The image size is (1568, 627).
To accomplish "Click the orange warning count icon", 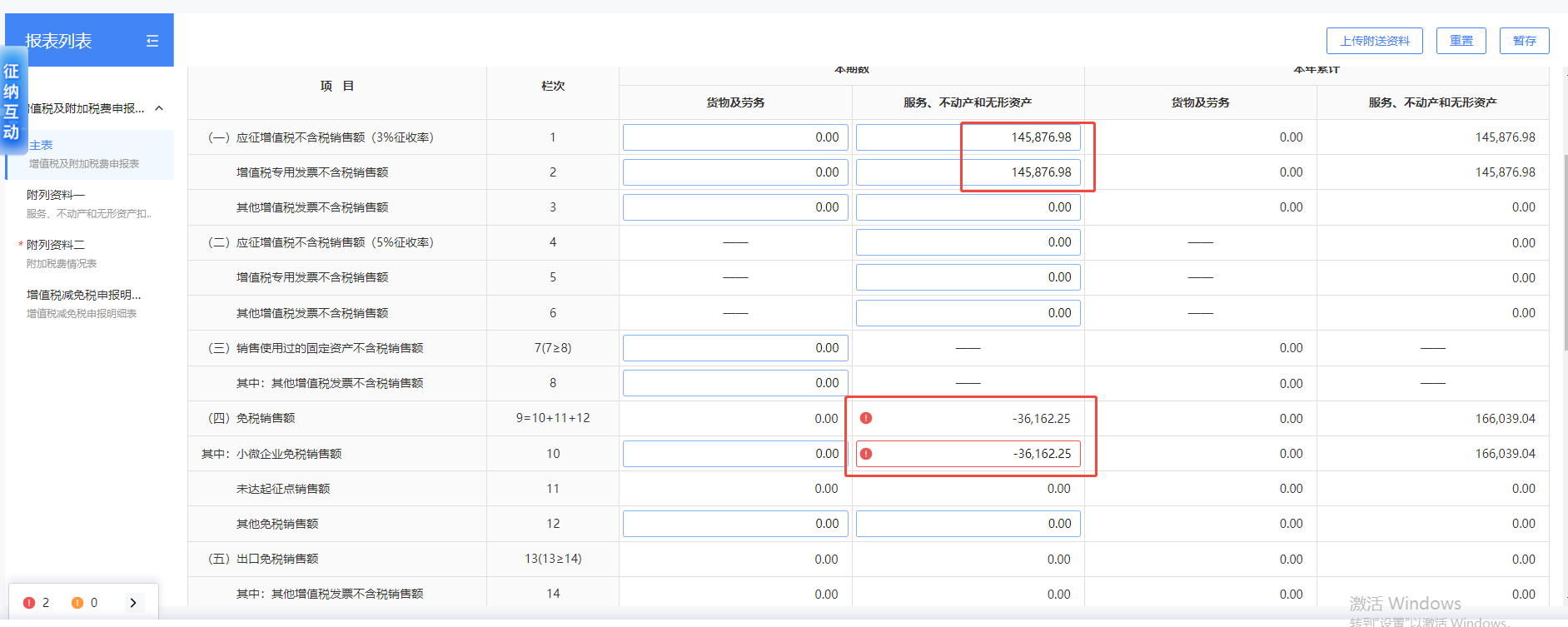I will (x=77, y=603).
